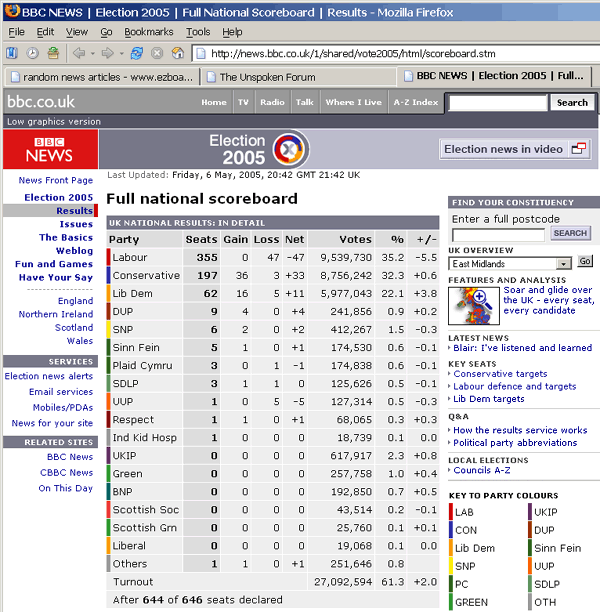The width and height of the screenshot is (600, 612).
Task: Open Political party abbreviations link
Action: tap(515, 443)
